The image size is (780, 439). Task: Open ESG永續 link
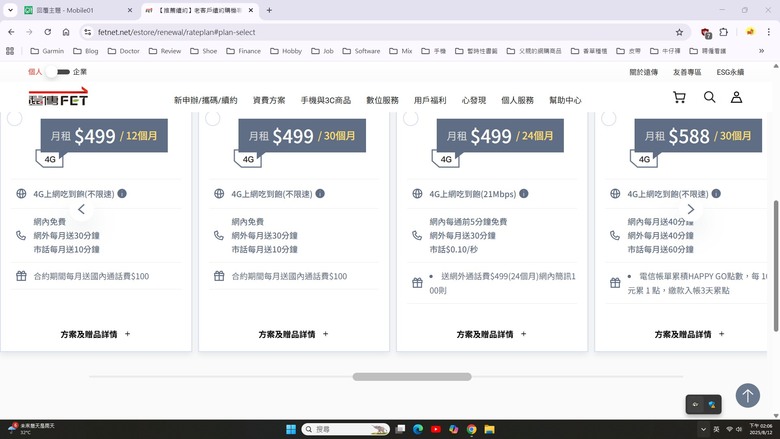(x=730, y=72)
